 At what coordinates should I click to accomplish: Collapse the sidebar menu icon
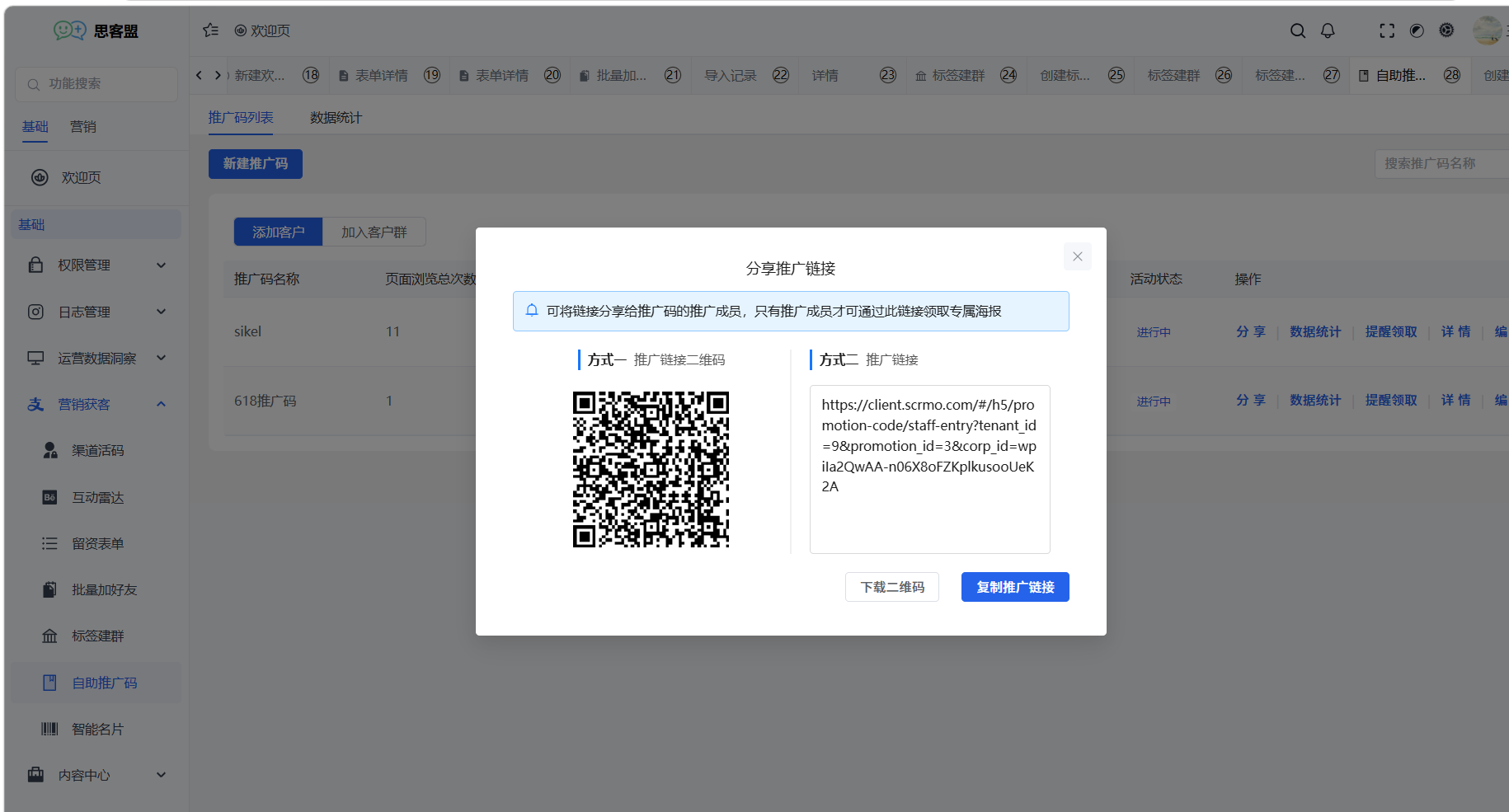click(x=211, y=31)
